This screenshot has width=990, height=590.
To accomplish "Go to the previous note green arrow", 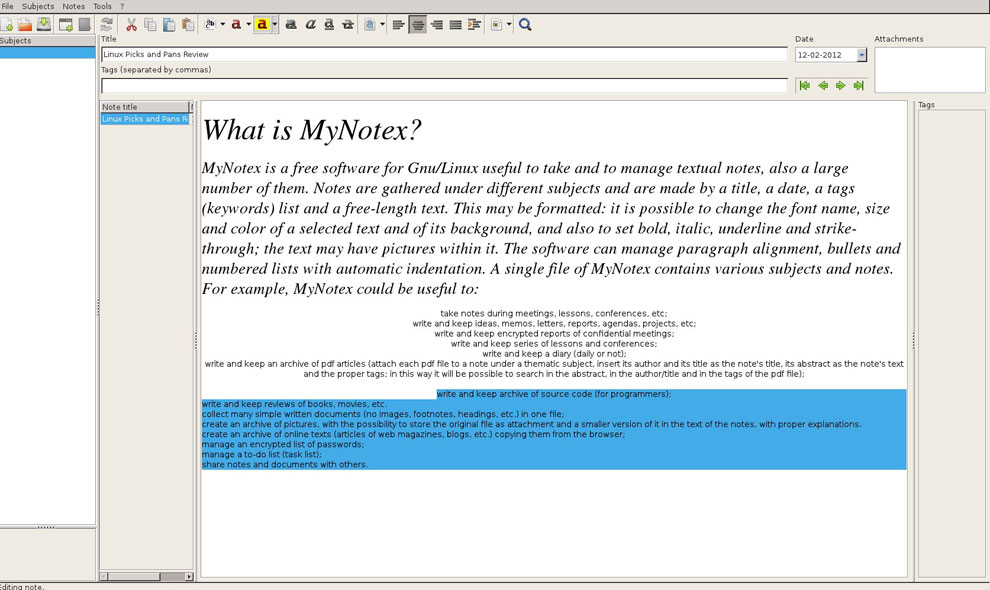I will (823, 85).
